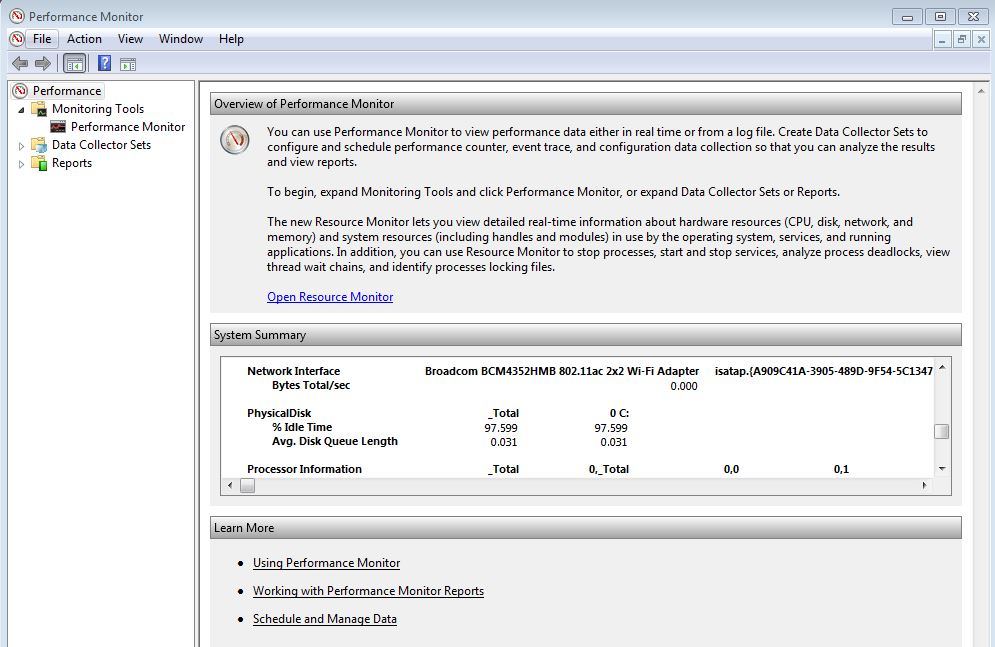Click the _Total heading in Processor Information row
995x647 pixels.
click(x=503, y=469)
